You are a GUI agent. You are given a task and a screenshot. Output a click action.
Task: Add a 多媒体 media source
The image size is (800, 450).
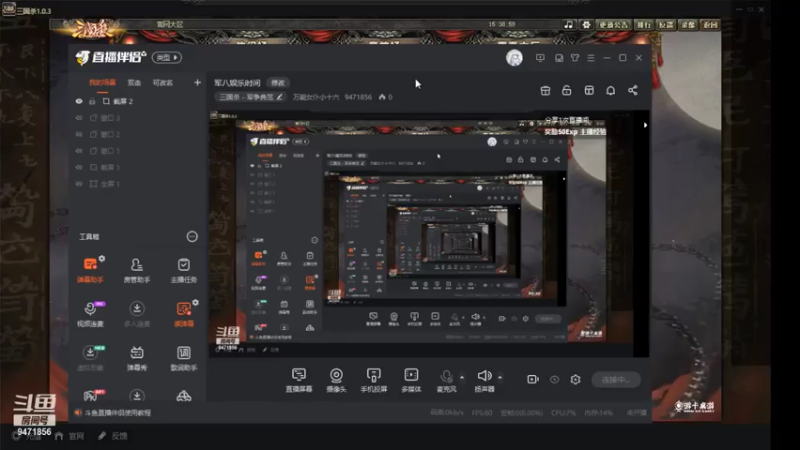[x=411, y=380]
